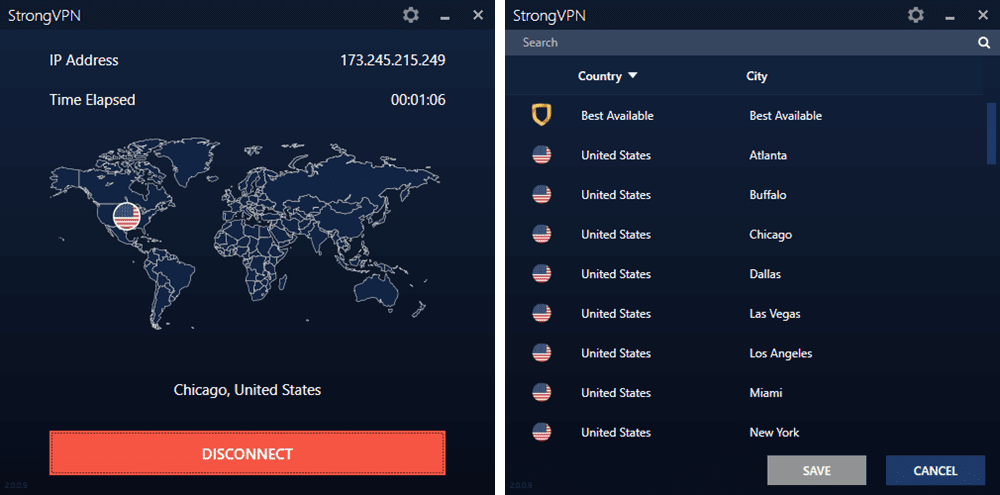Open settings gear in connected StrongVPN window
1000x495 pixels.
(x=411, y=15)
